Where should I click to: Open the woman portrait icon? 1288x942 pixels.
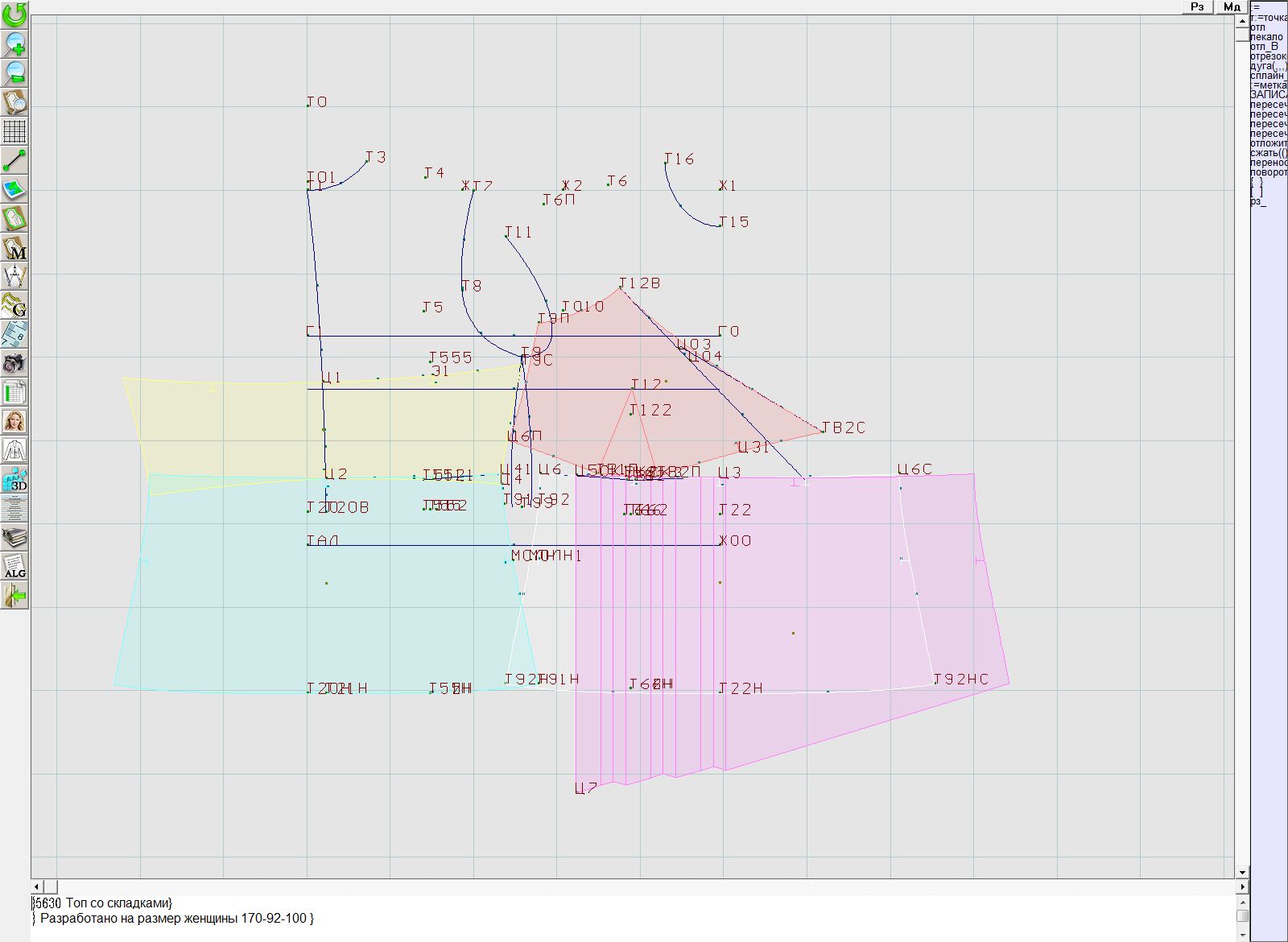click(14, 422)
